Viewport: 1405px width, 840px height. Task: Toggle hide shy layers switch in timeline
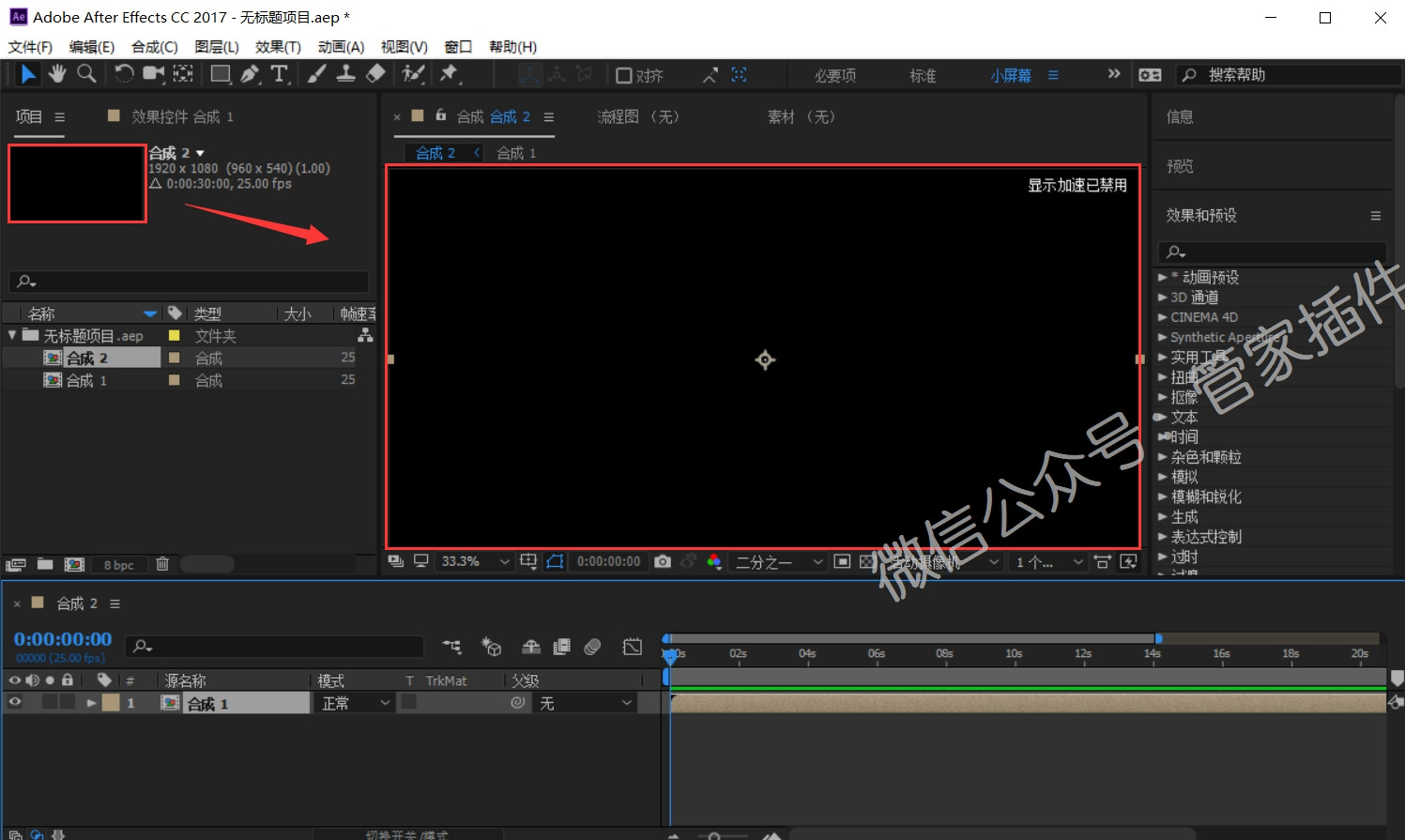(531, 647)
